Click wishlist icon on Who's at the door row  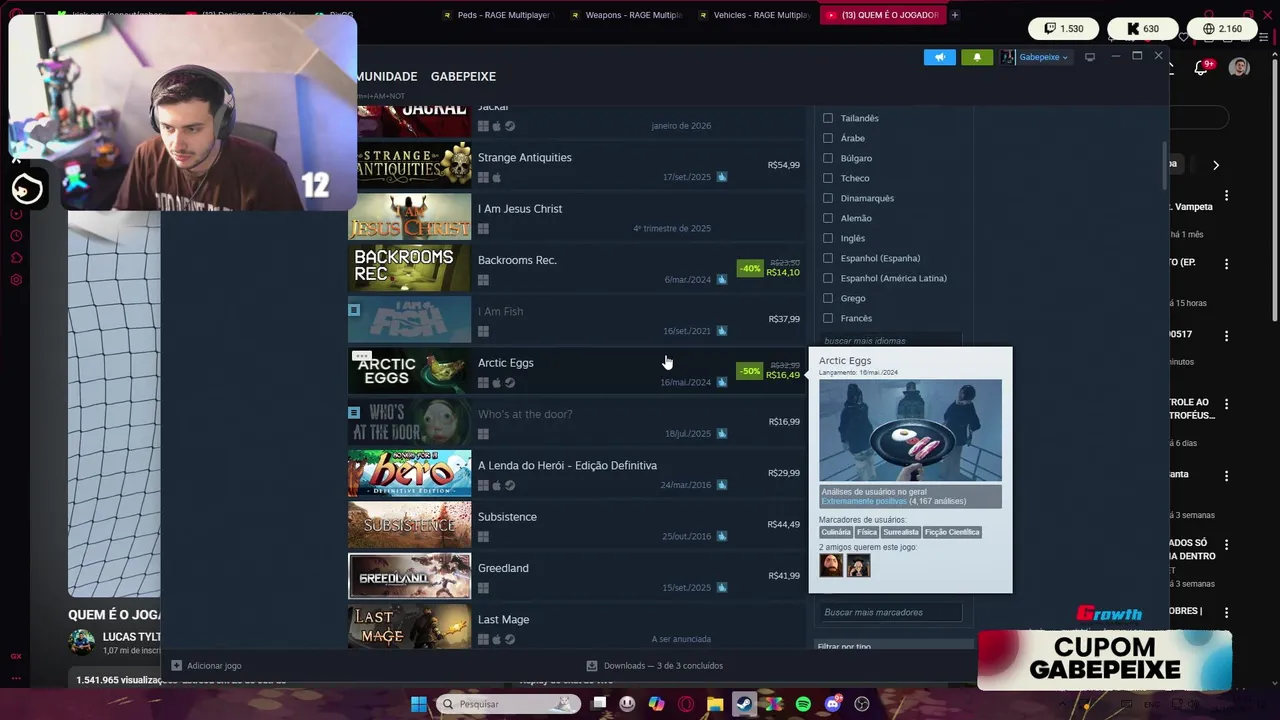click(x=722, y=433)
